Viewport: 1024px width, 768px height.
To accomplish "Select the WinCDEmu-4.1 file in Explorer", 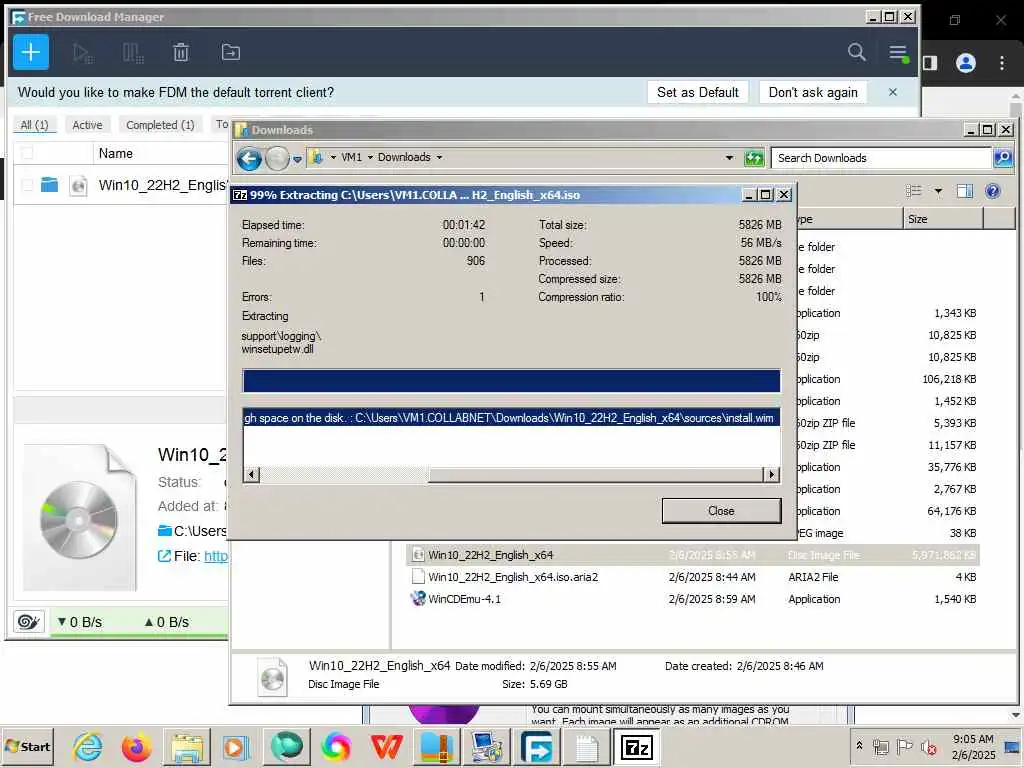I will [x=692, y=599].
